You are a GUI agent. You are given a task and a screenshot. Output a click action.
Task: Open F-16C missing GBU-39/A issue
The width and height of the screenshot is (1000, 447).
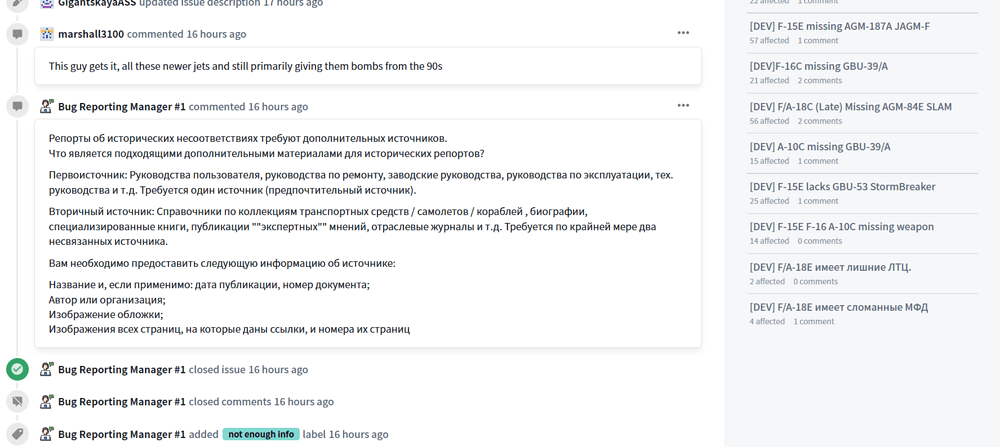coord(818,66)
